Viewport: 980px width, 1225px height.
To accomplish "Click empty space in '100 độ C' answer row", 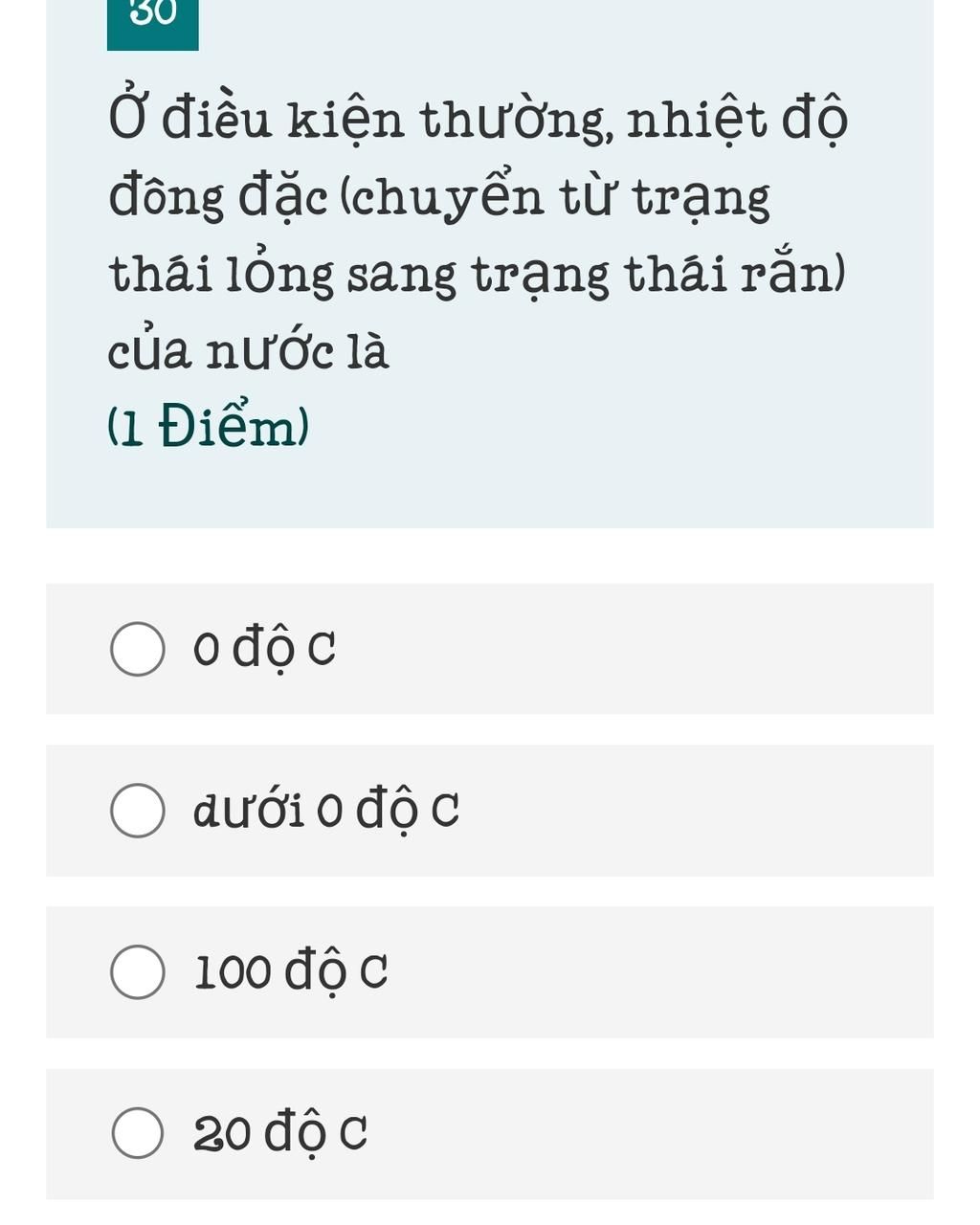I will 660,972.
